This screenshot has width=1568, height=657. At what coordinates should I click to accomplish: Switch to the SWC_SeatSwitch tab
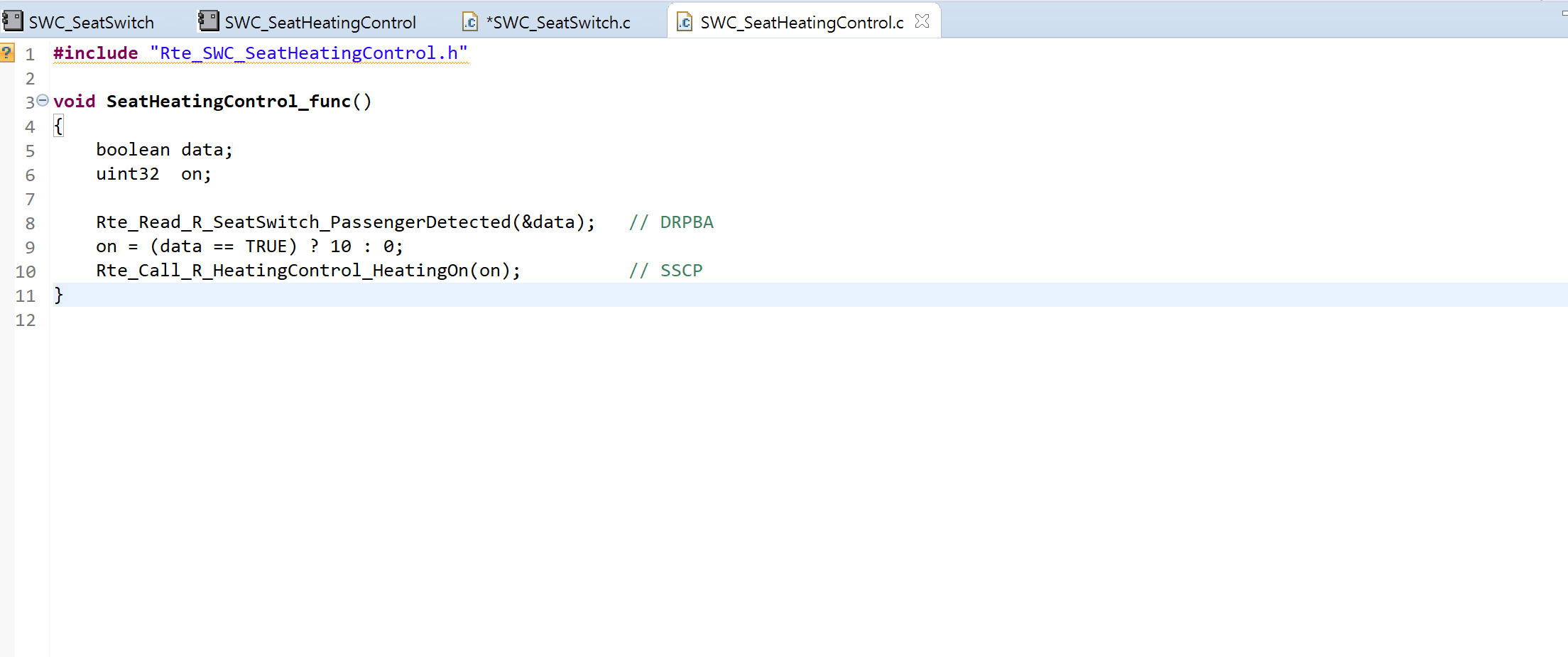pos(91,23)
